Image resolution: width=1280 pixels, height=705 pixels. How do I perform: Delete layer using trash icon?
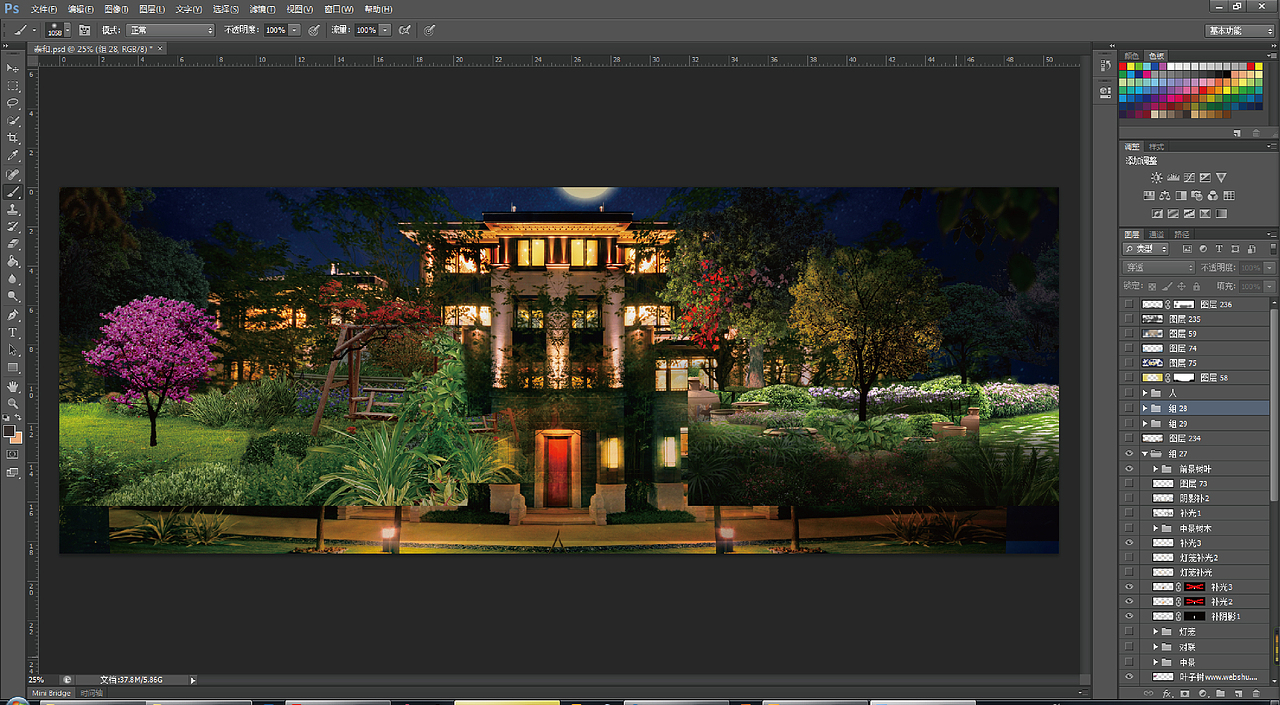click(x=1256, y=693)
